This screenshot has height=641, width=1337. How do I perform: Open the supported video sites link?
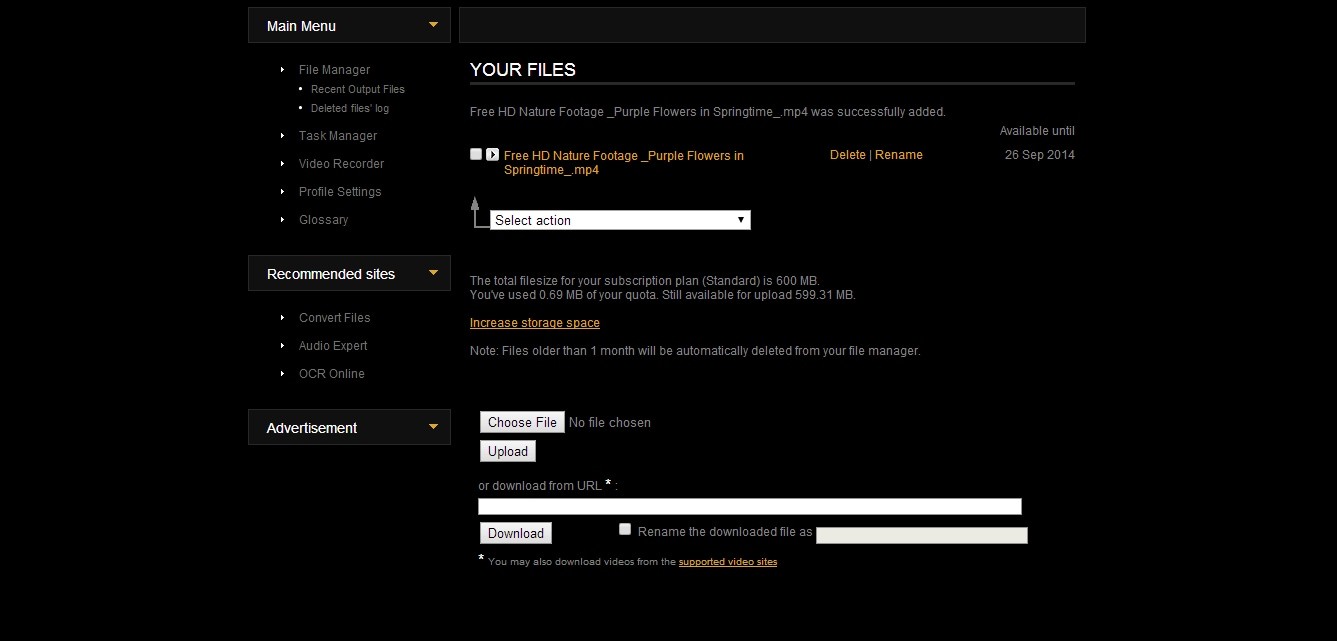pos(727,562)
